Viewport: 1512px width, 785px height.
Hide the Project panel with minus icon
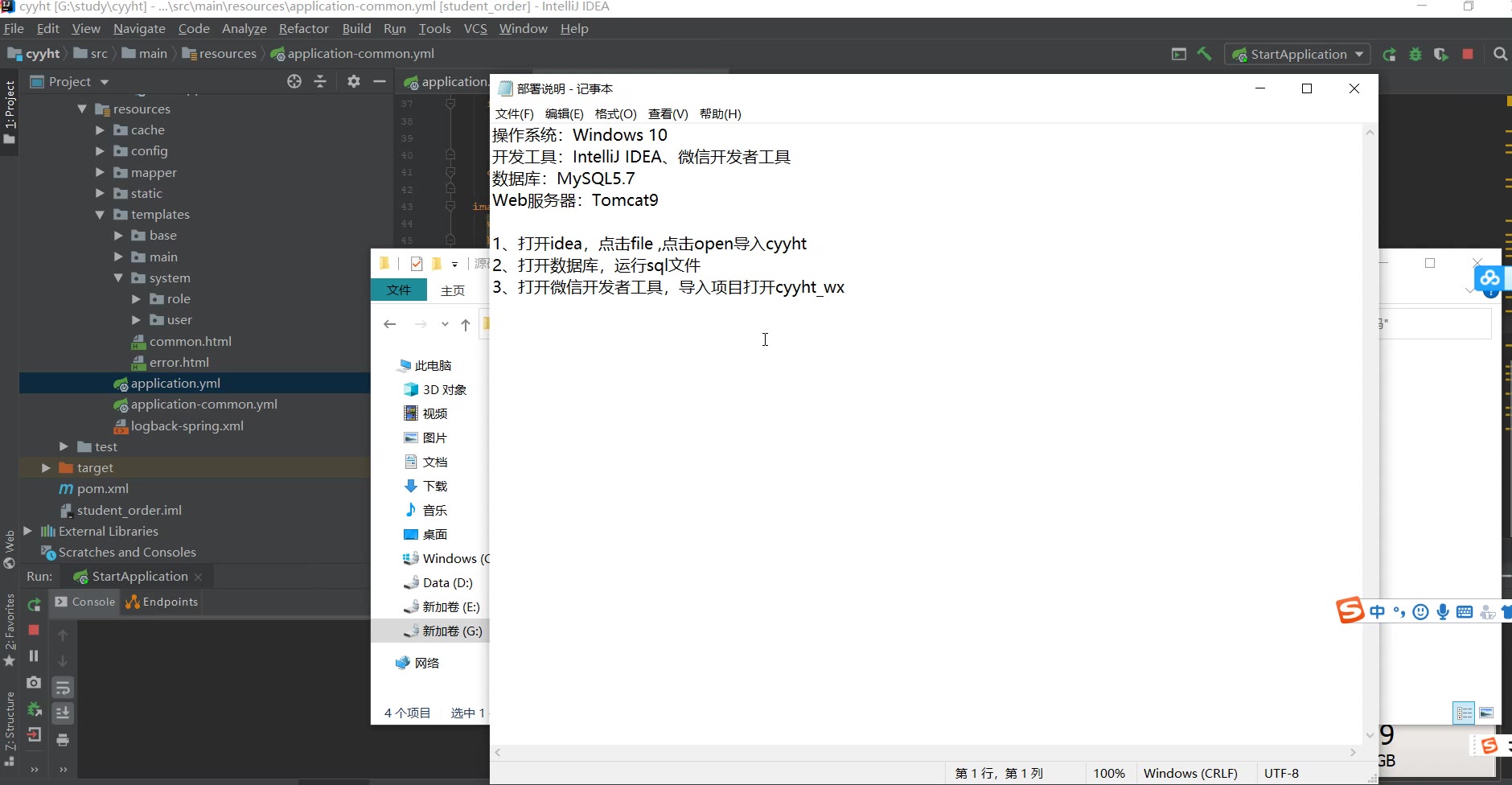click(x=380, y=81)
